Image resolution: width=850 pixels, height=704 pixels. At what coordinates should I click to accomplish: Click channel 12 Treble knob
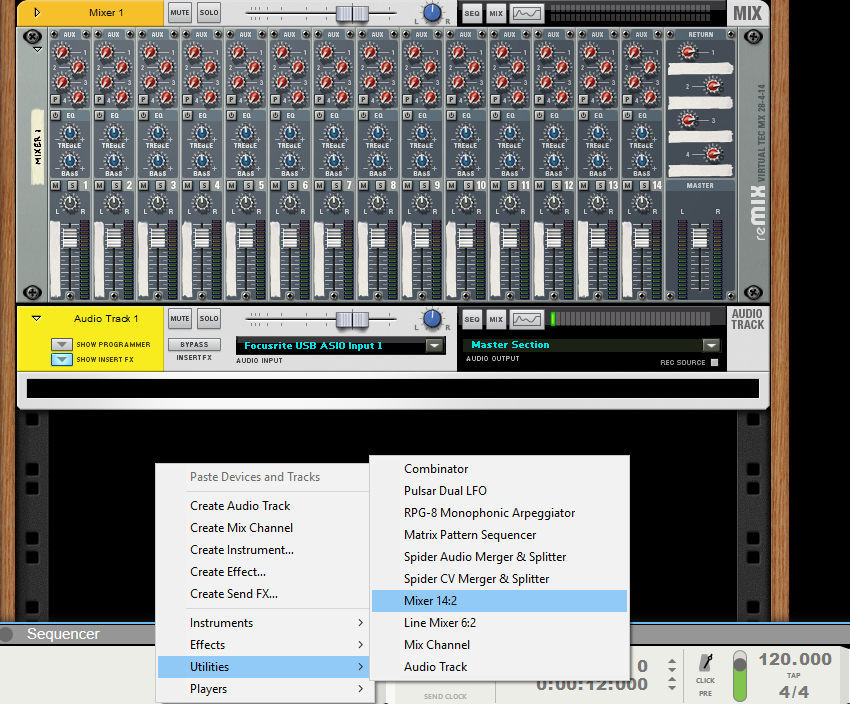coord(553,132)
